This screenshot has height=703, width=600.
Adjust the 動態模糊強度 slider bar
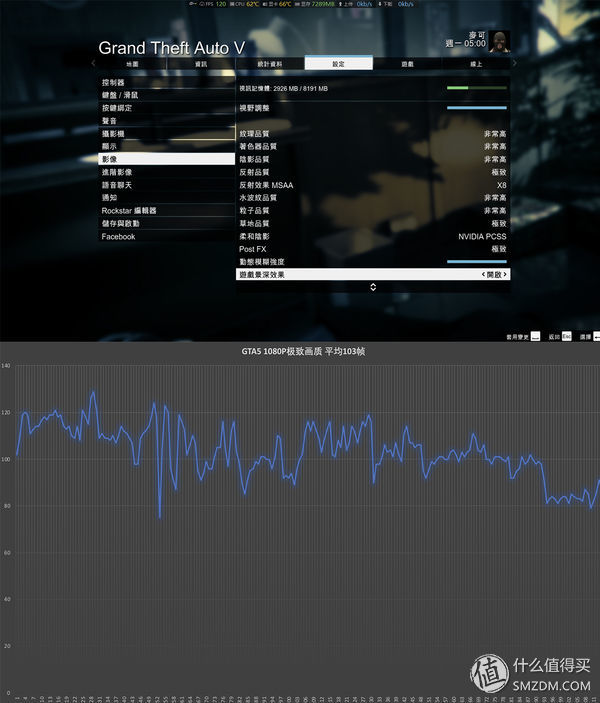click(477, 261)
